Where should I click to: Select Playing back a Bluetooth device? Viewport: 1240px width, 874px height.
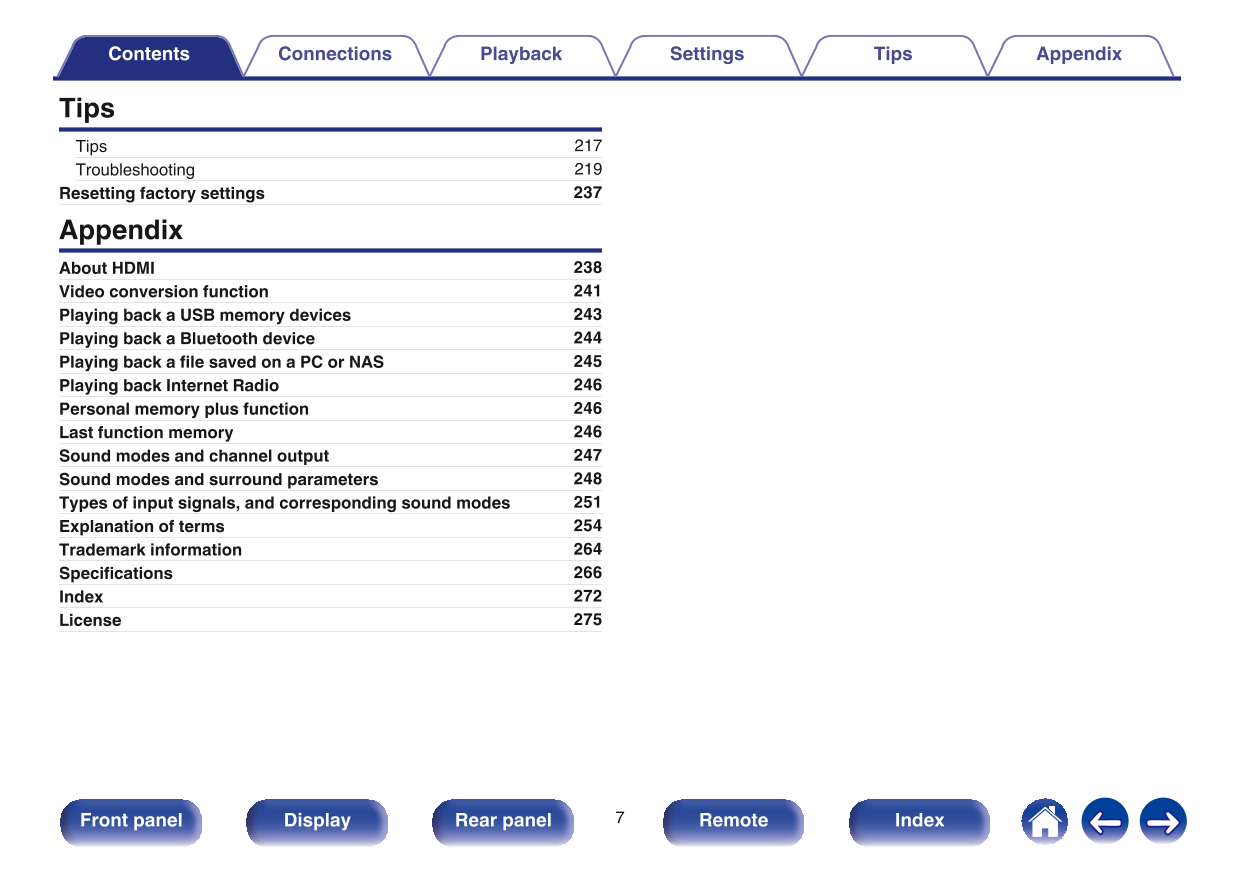click(x=187, y=339)
